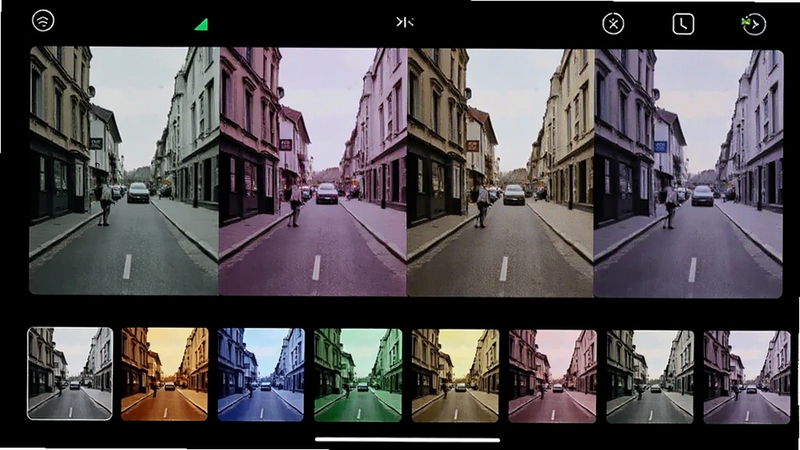Choose the green filter thumbnail
800x450 pixels.
(358, 375)
